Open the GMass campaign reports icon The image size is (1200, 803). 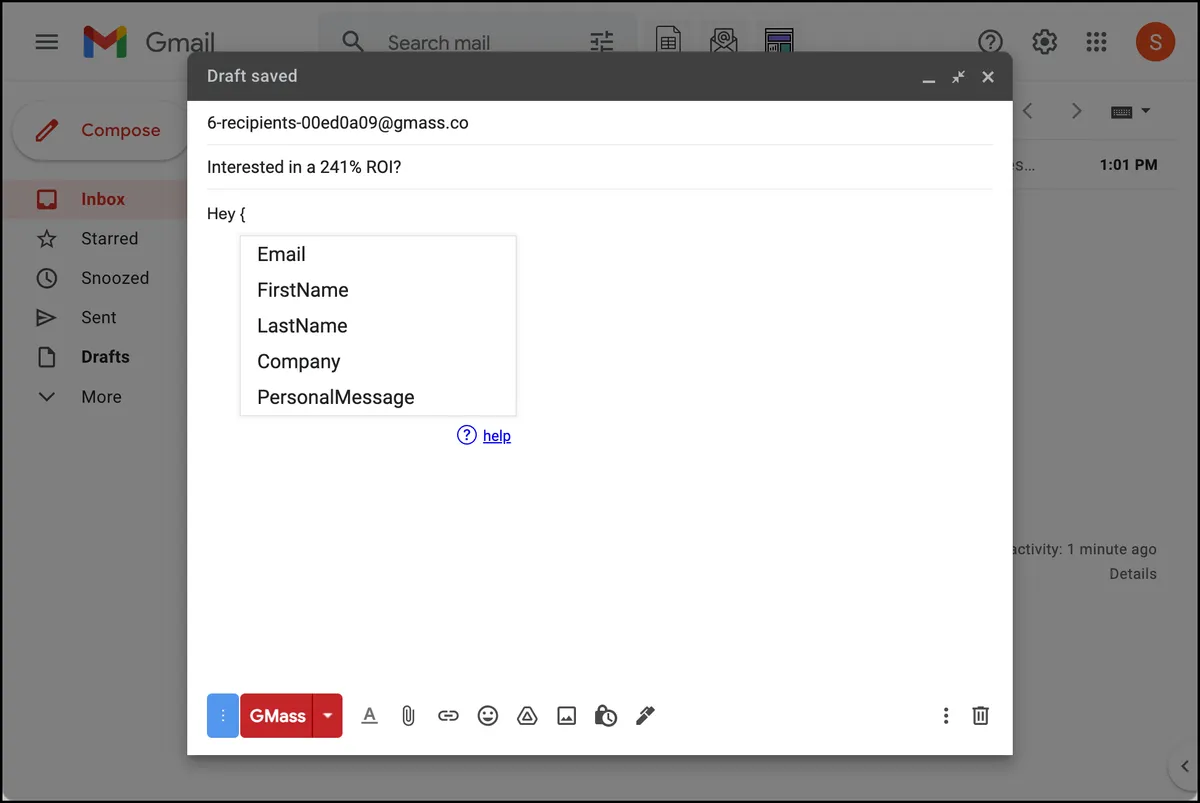[x=779, y=40]
